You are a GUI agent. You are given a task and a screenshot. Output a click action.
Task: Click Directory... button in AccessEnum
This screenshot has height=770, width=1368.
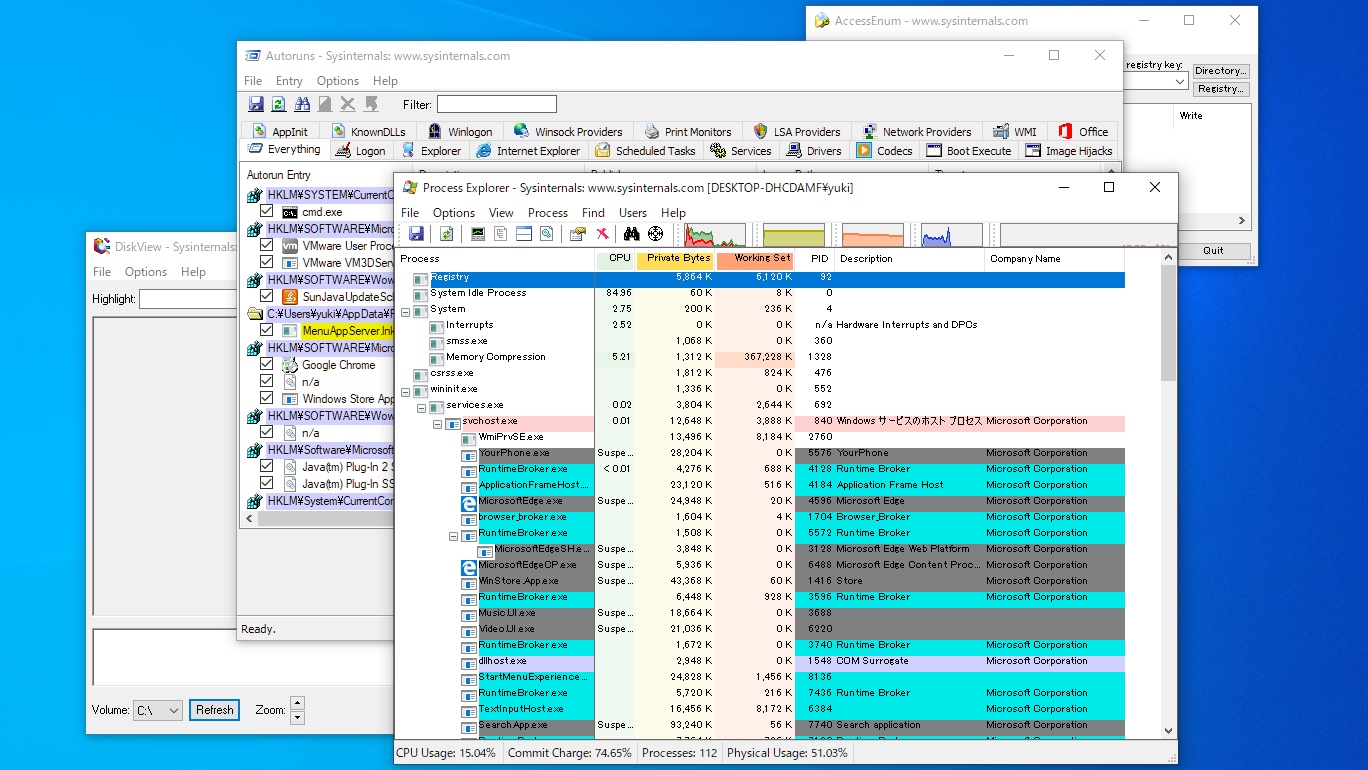pyautogui.click(x=1220, y=71)
